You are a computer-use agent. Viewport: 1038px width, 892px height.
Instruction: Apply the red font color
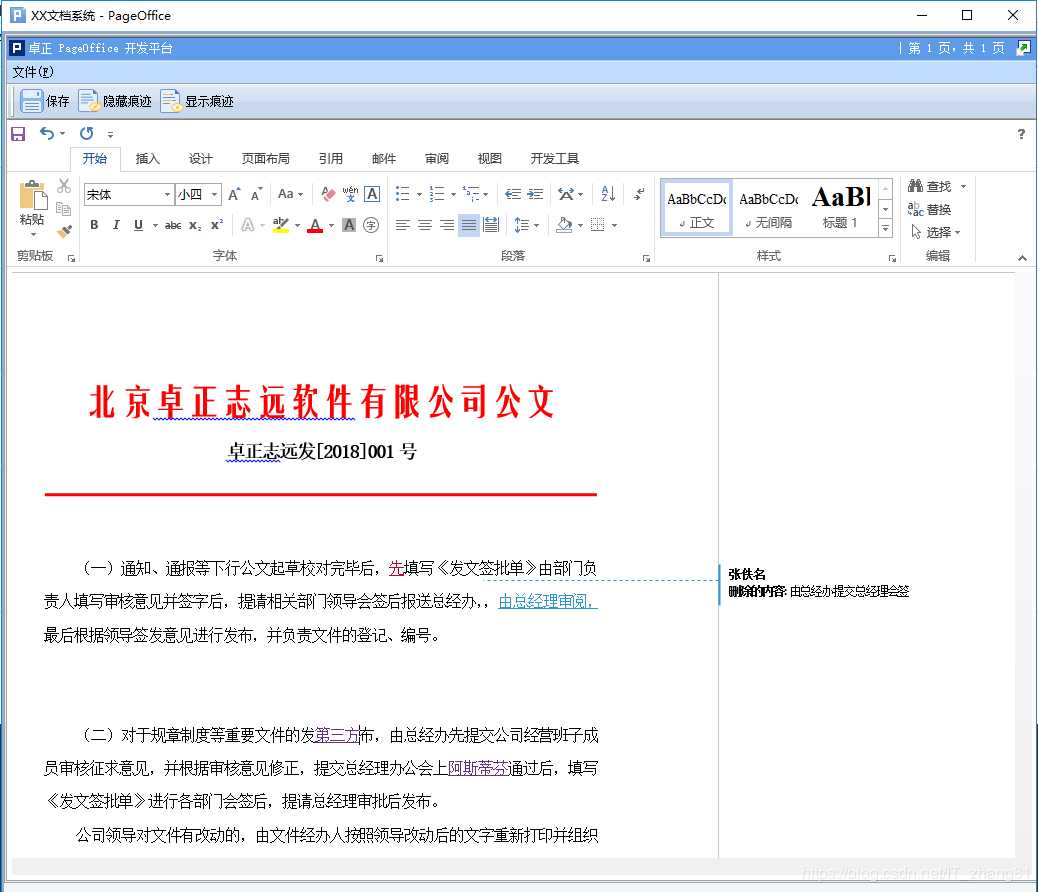(316, 225)
